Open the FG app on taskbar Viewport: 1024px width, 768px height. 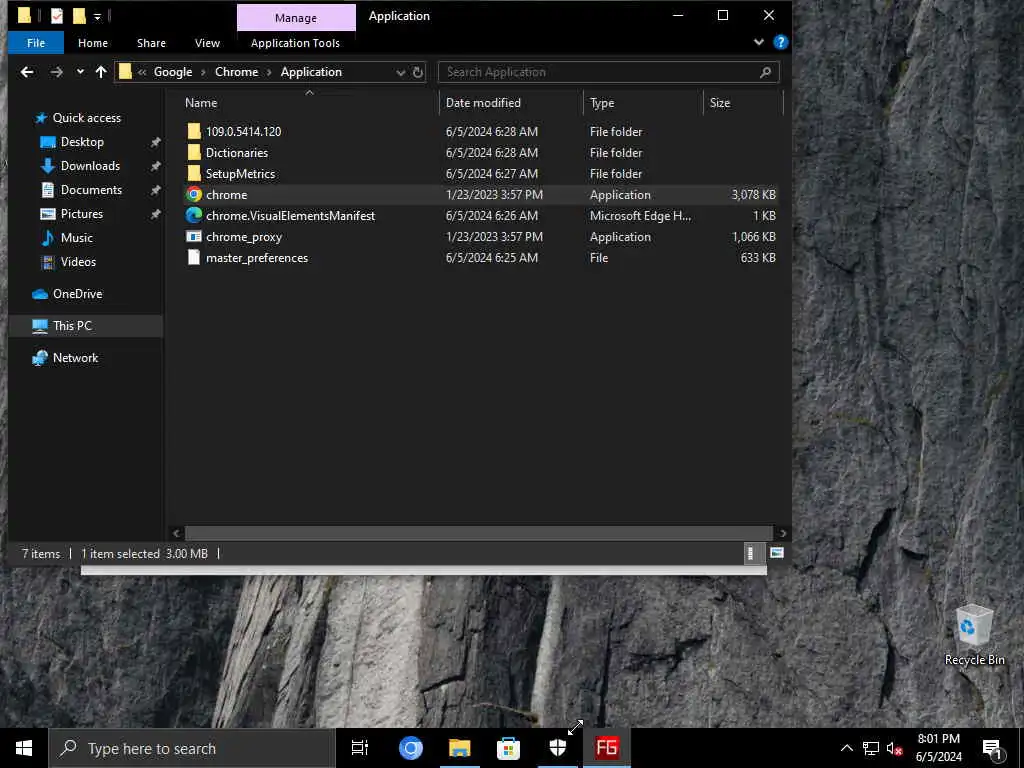[607, 748]
